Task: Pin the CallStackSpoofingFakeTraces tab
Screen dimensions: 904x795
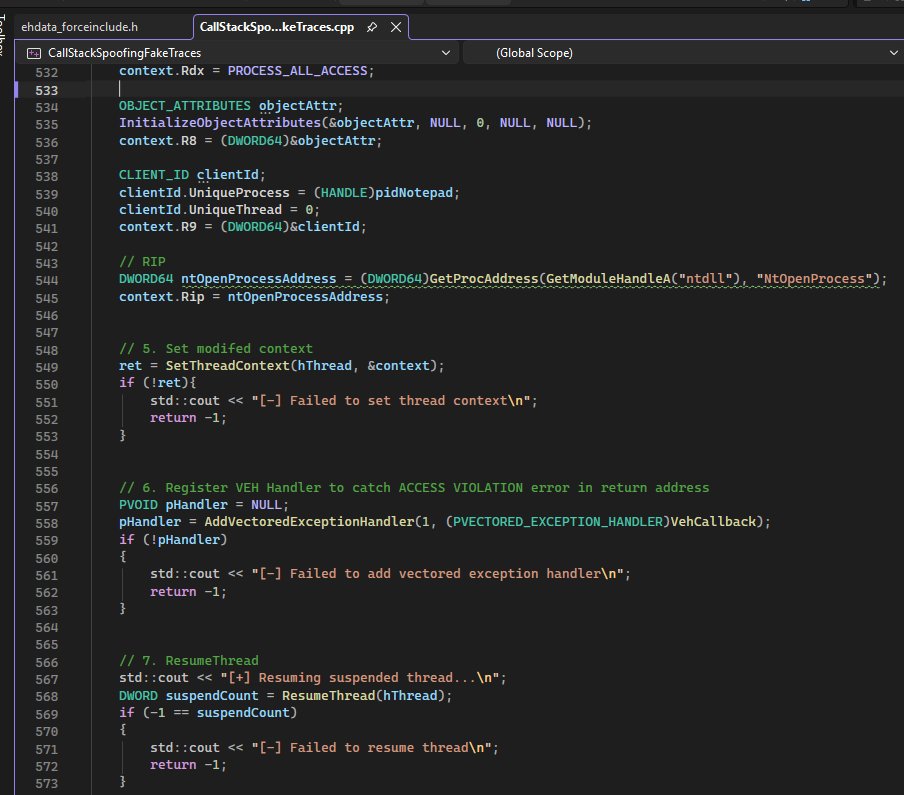Action: click(x=372, y=27)
